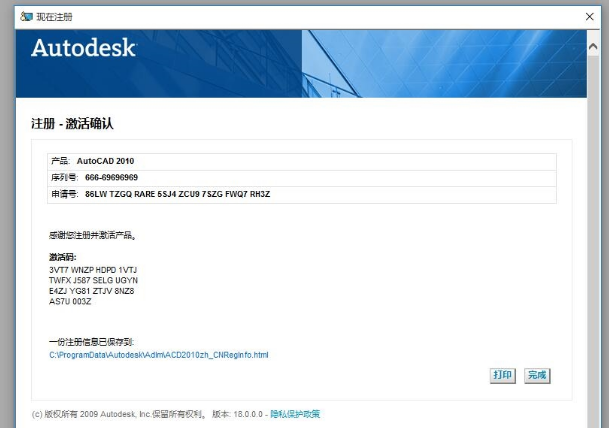
Task: Click the Autodesk logo in the banner
Action: (84, 48)
